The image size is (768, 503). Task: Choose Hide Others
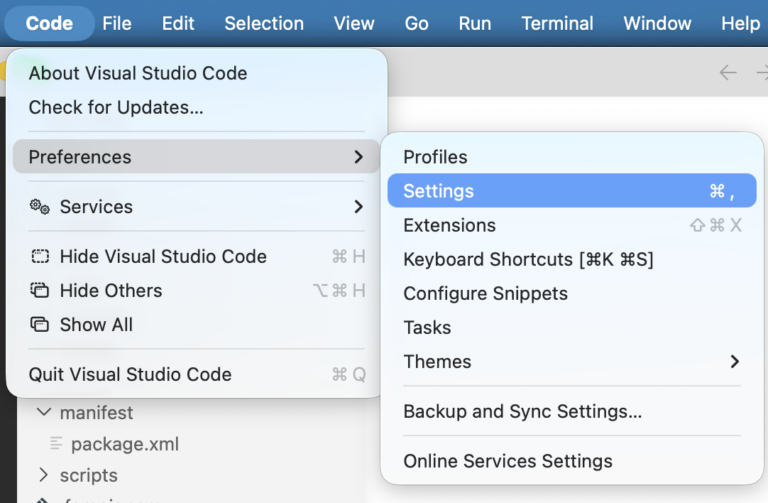pos(196,290)
